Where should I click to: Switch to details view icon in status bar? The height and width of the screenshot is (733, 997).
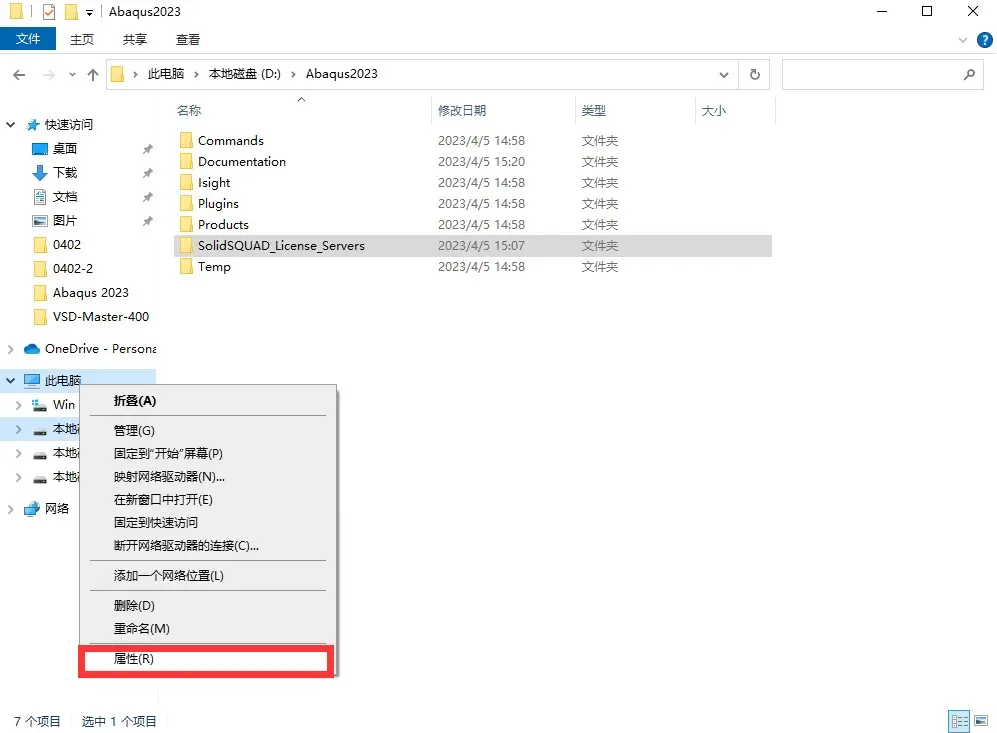pos(959,721)
